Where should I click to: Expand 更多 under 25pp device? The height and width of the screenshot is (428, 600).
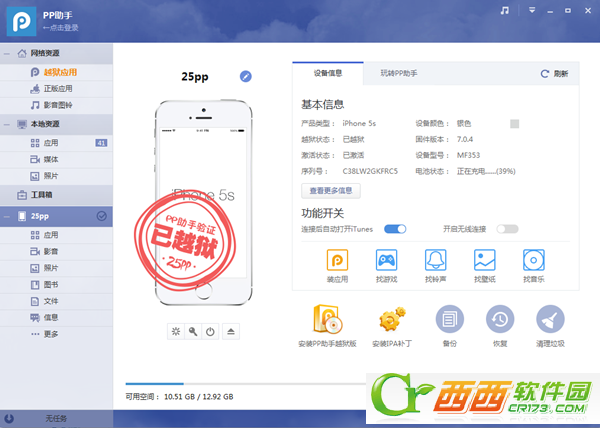click(56, 334)
